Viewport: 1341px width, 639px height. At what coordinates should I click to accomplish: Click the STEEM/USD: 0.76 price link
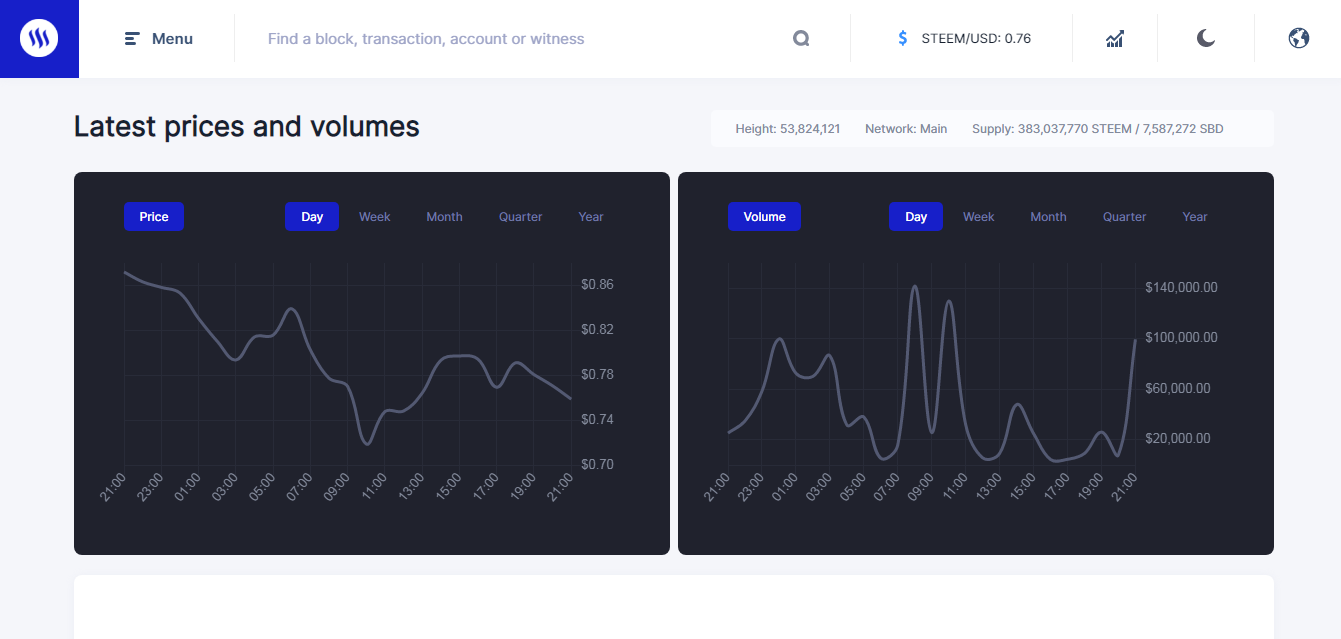(x=976, y=39)
